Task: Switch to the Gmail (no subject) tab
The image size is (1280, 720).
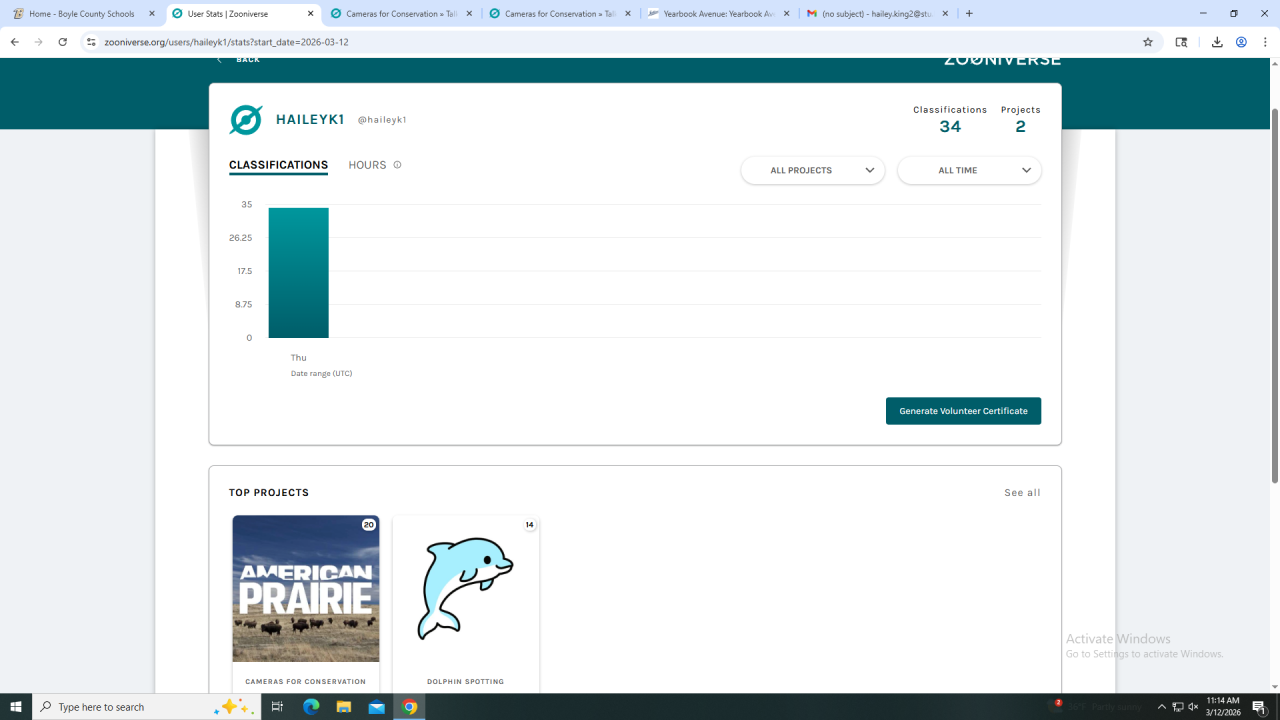Action: coord(878,14)
